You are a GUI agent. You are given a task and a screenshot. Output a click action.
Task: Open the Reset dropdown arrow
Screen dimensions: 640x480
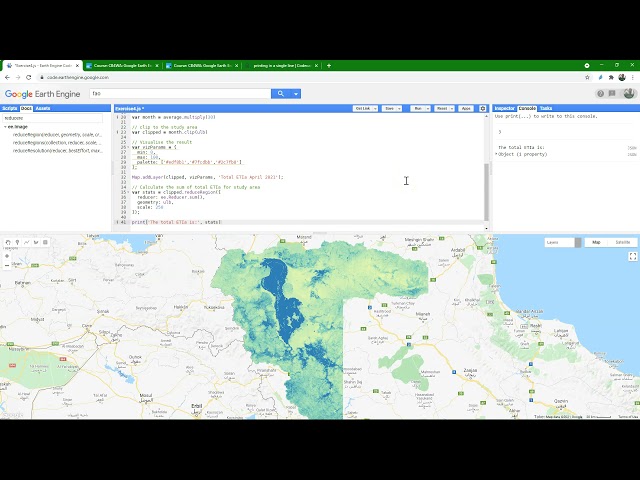click(452, 108)
